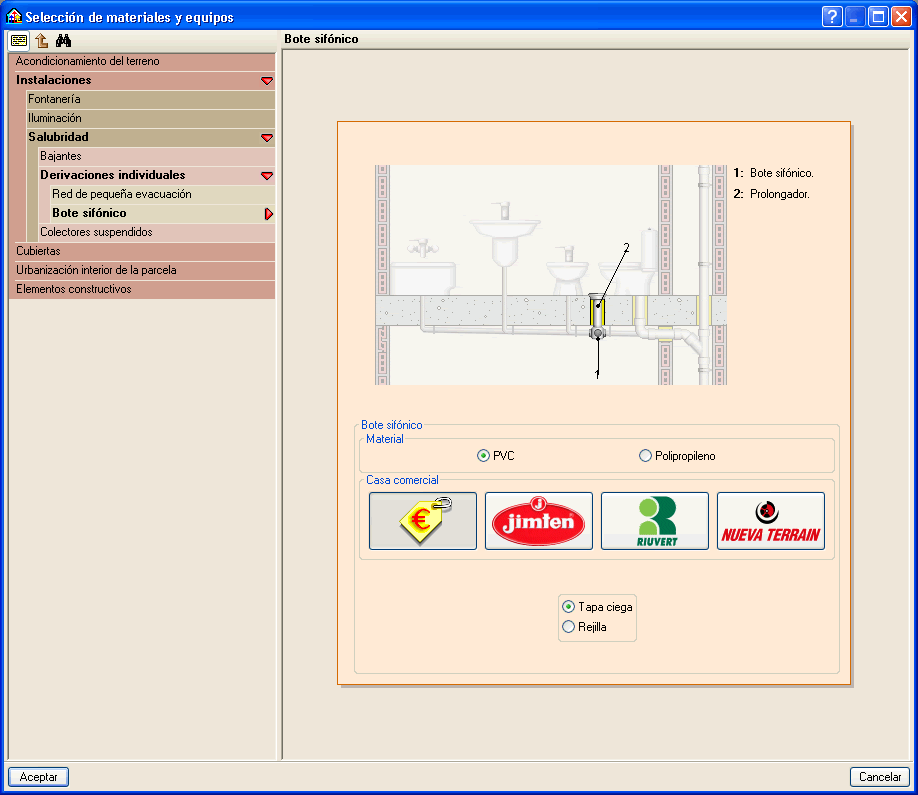Select Red de pequeña evacuación
This screenshot has height=795, width=918.
coord(163,194)
